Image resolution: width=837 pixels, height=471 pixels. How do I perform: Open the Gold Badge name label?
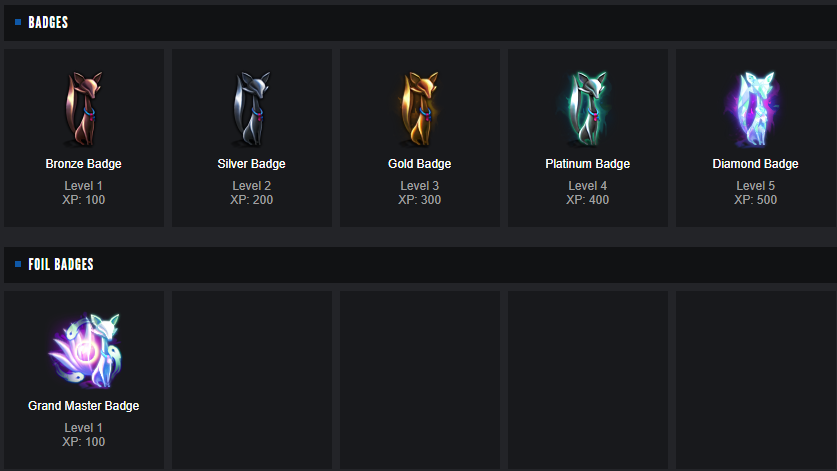coord(420,164)
